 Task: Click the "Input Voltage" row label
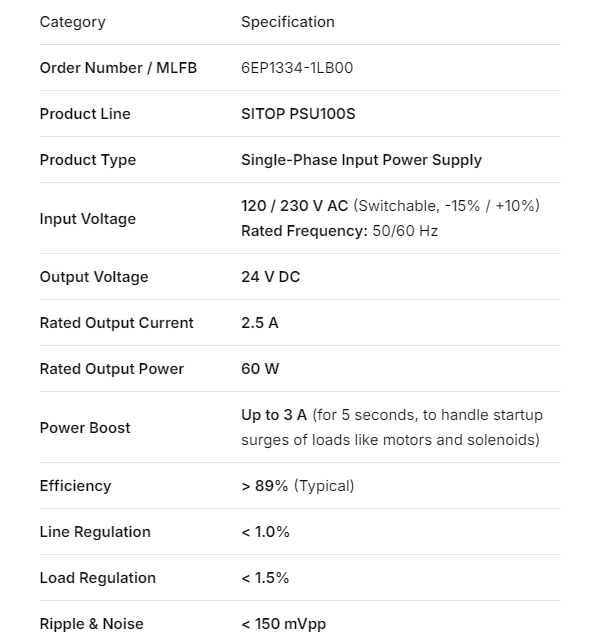point(88,219)
